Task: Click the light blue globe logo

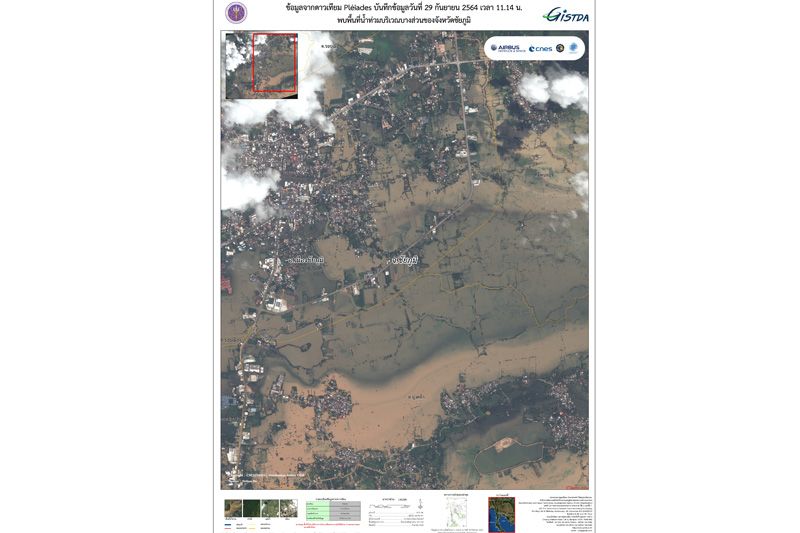Action: pyautogui.click(x=573, y=48)
